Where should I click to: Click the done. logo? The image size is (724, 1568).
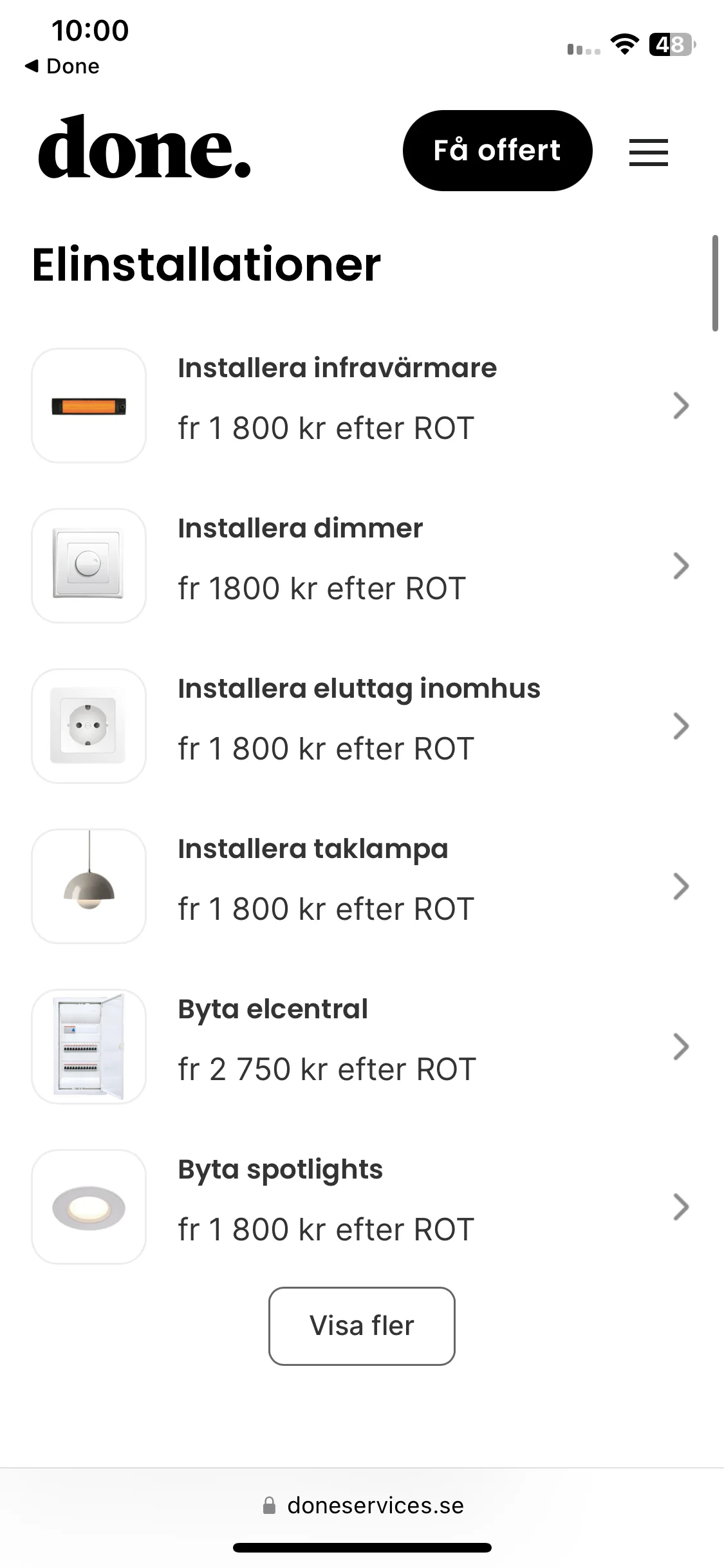pyautogui.click(x=144, y=147)
